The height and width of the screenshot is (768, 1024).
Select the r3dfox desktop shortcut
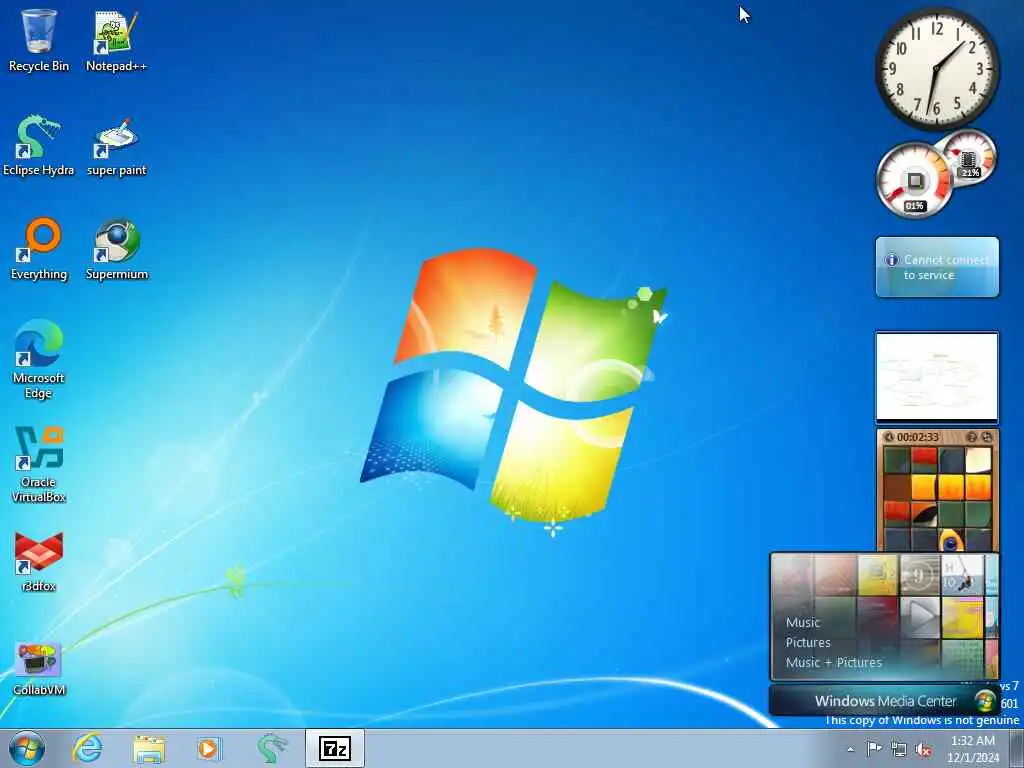click(39, 562)
